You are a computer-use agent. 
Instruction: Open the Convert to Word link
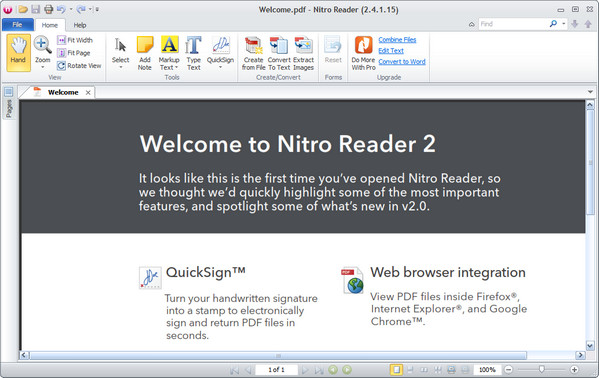click(x=401, y=62)
